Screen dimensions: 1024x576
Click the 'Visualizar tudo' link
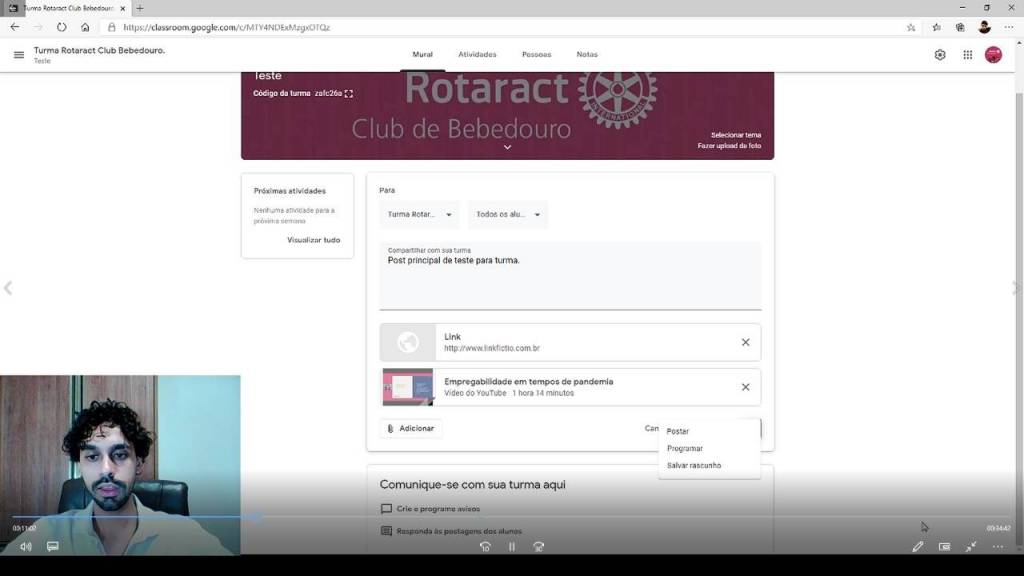(313, 240)
